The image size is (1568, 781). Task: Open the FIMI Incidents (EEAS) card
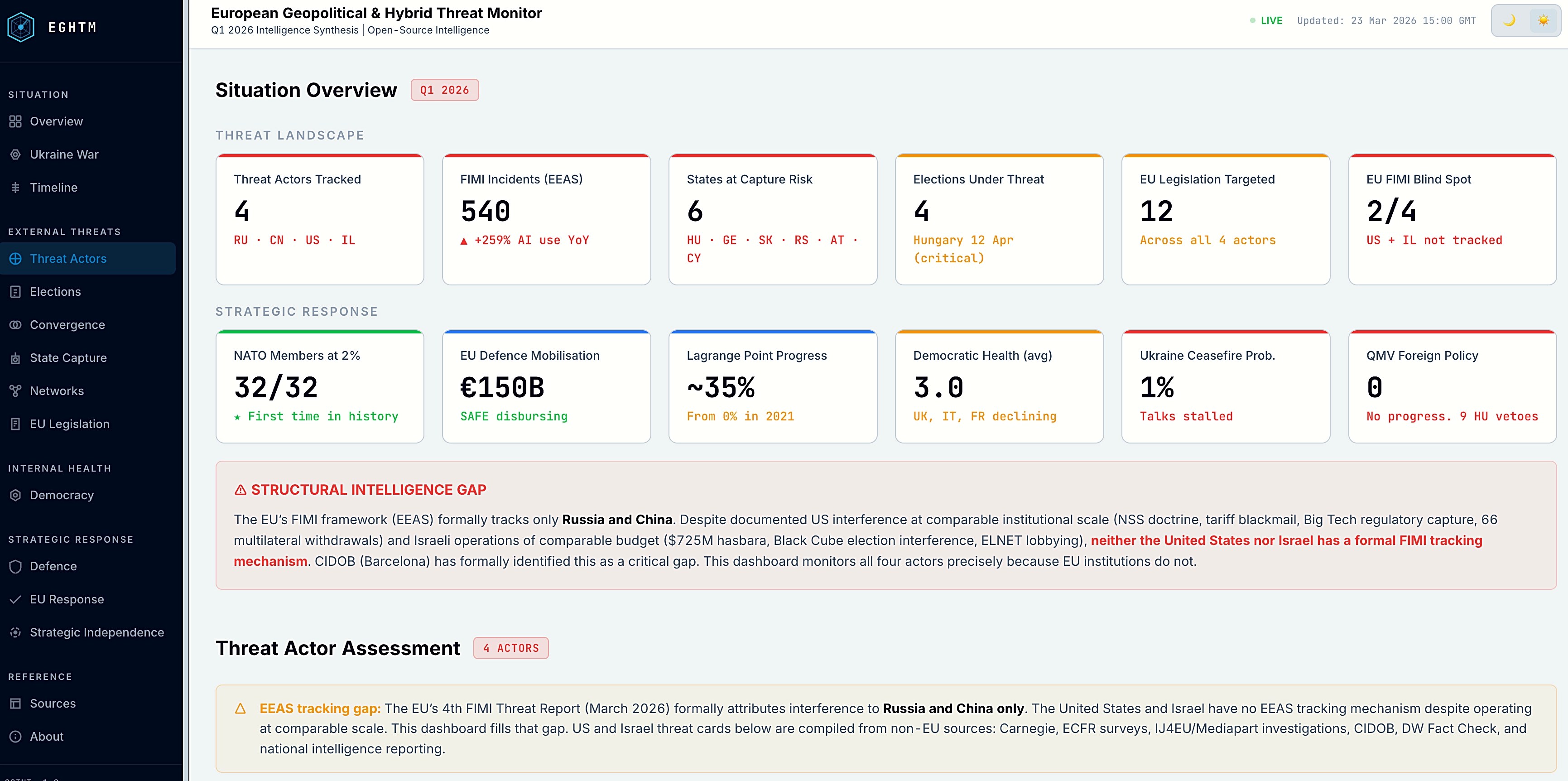click(546, 219)
